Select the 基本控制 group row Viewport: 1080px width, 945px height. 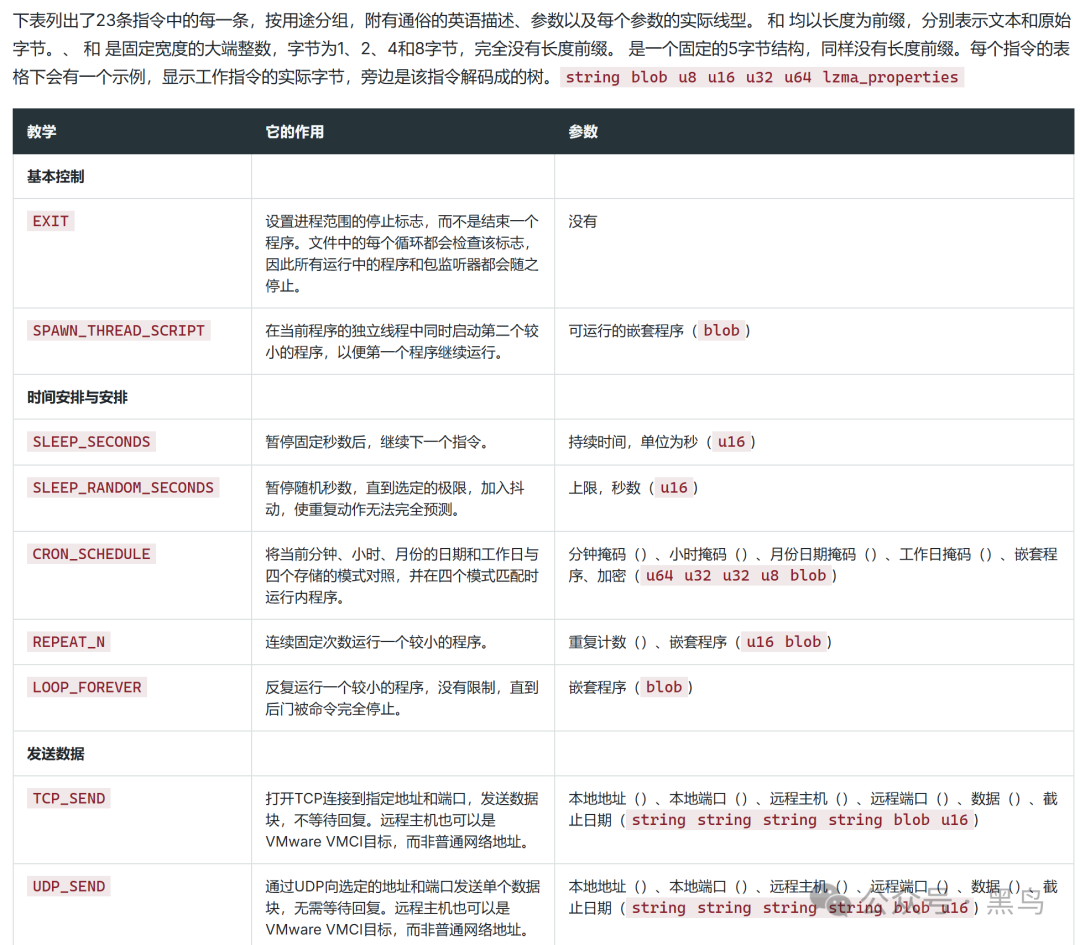pyautogui.click(x=543, y=176)
